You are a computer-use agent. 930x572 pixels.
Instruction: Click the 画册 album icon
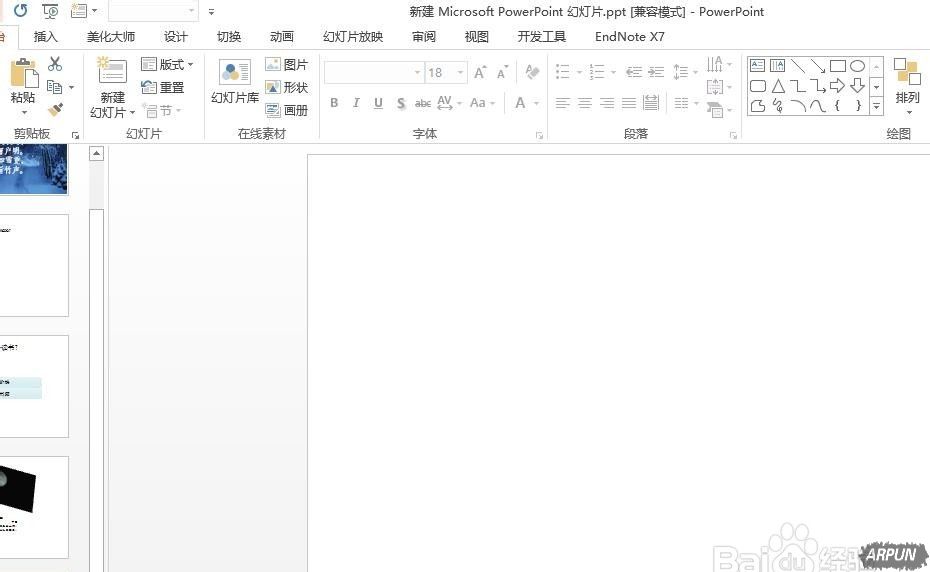pyautogui.click(x=287, y=110)
